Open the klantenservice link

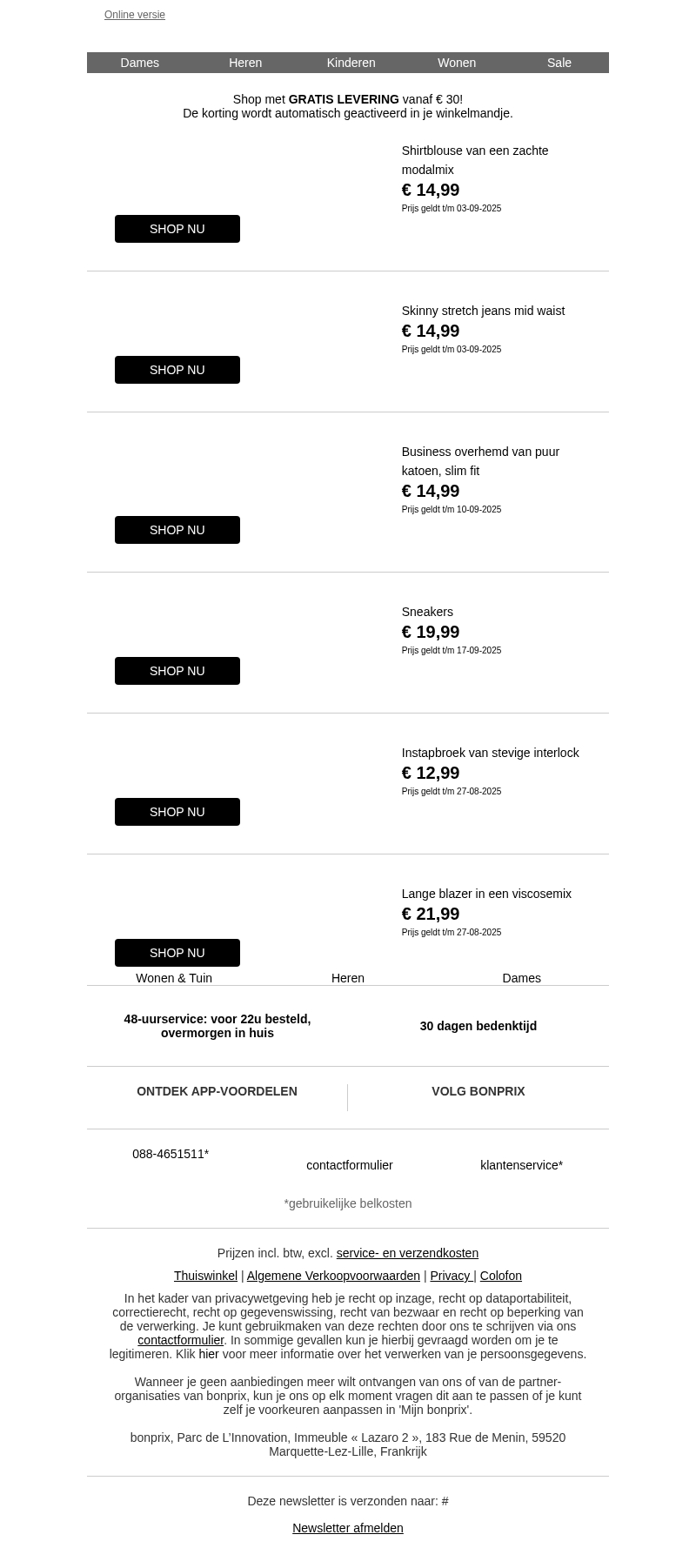[521, 1165]
